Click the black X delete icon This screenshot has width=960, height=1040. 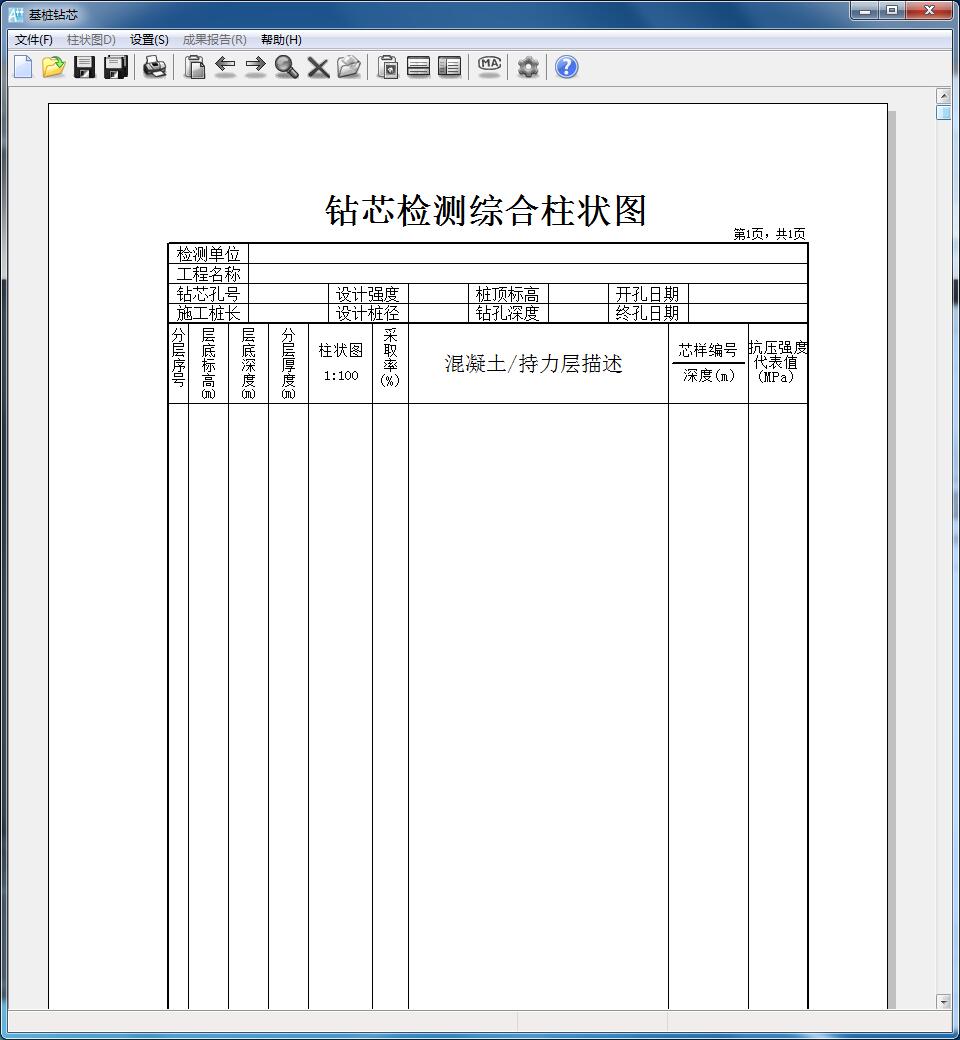point(318,67)
